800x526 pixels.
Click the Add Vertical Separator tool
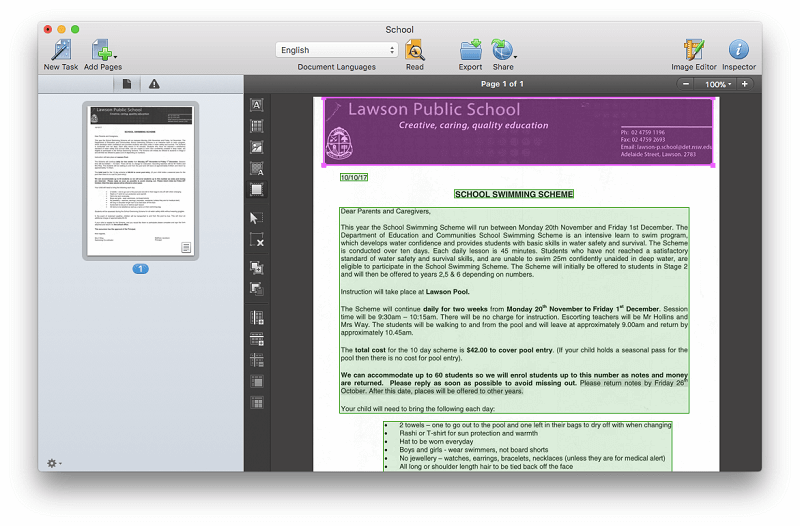click(x=257, y=318)
